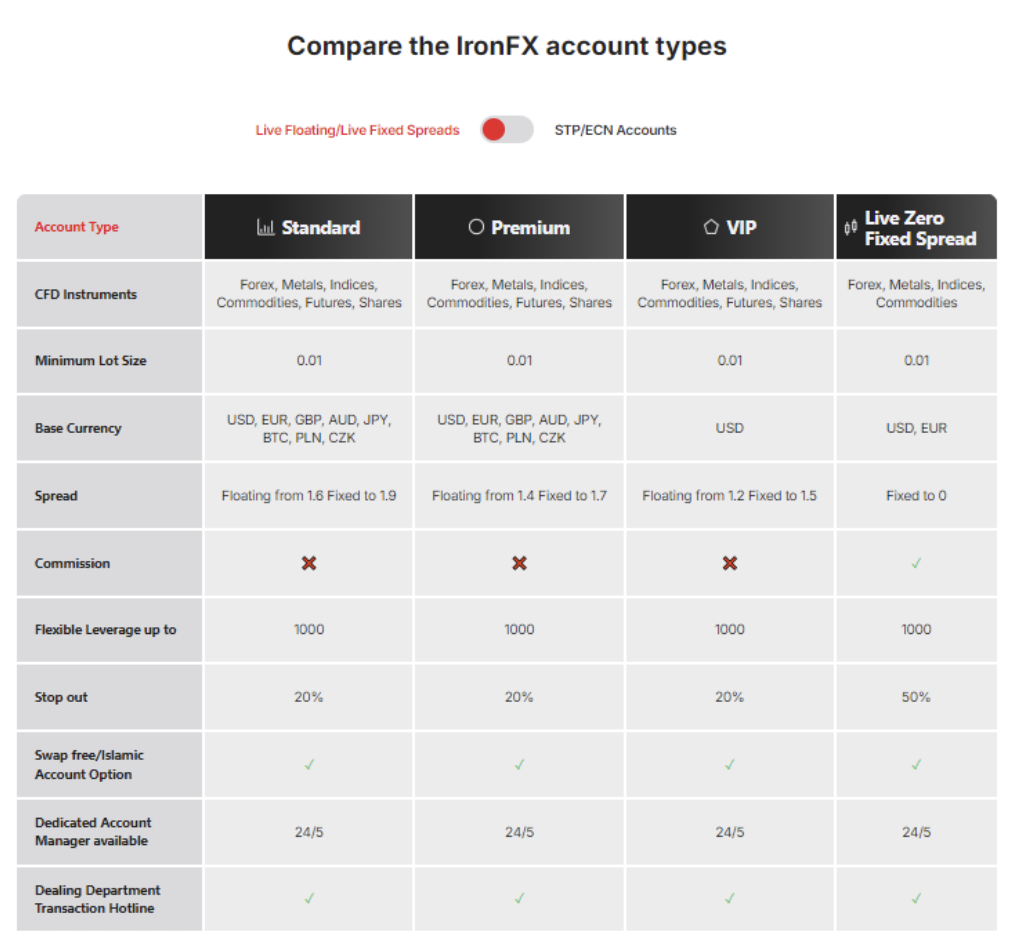Click VIP Dealing Department Hotline checkmark
The image size is (1014, 944).
click(730, 899)
